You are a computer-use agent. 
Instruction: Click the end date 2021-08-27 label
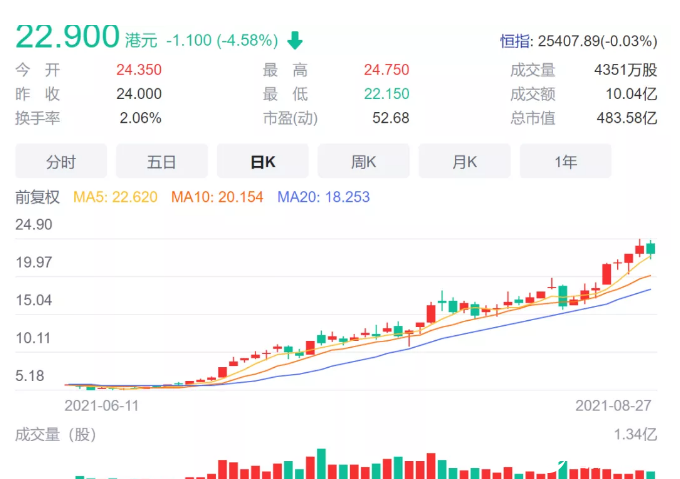pos(613,406)
